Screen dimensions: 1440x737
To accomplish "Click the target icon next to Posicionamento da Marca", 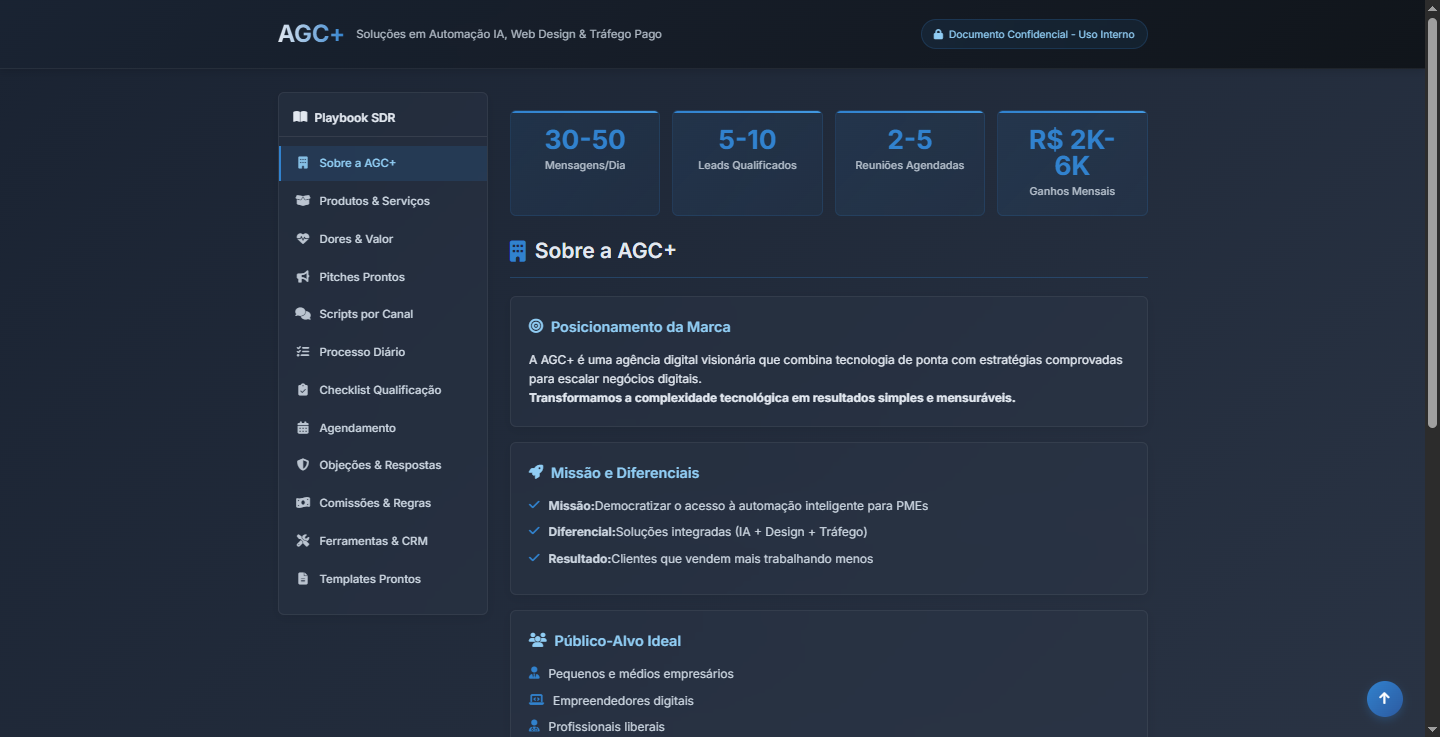I will (x=536, y=326).
